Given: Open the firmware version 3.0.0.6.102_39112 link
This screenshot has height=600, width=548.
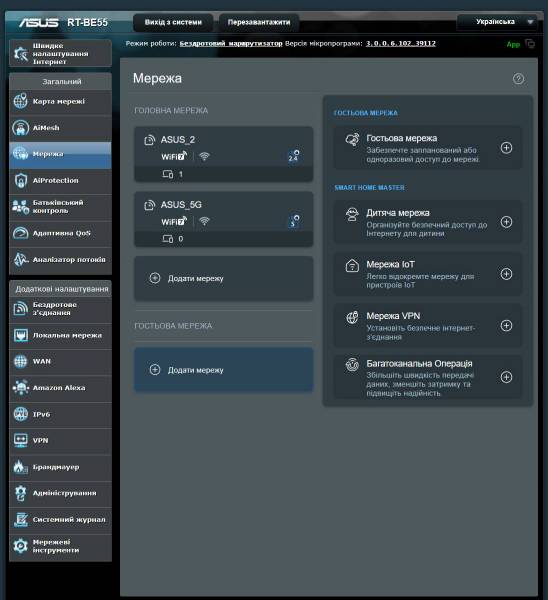Looking at the screenshot, I should pyautogui.click(x=401, y=44).
